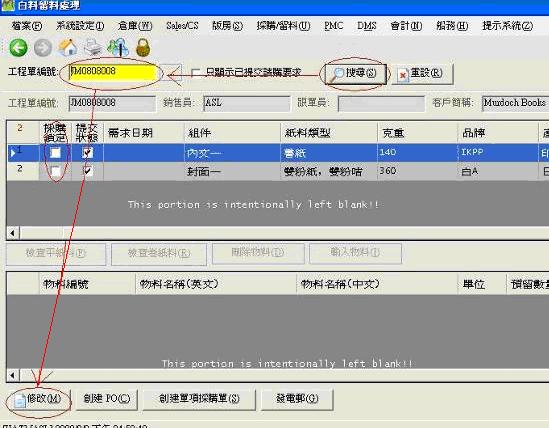Viewport: 549px width, 428px height.
Task: Click the 創建 PO(C) button
Action: point(106,399)
